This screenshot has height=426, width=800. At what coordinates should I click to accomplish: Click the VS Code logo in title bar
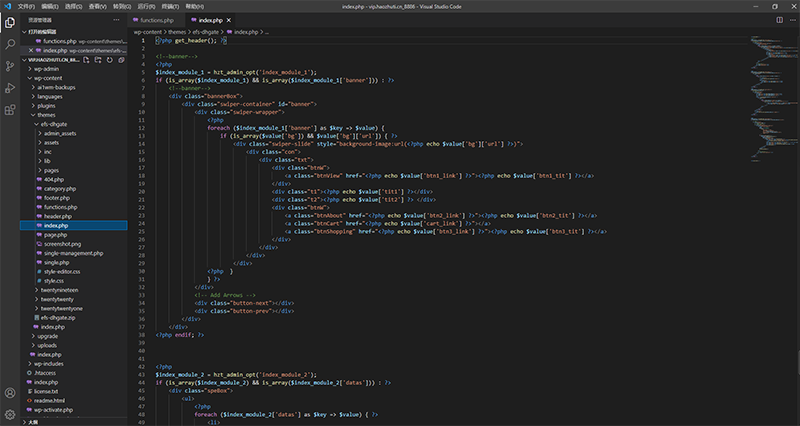coord(7,6)
